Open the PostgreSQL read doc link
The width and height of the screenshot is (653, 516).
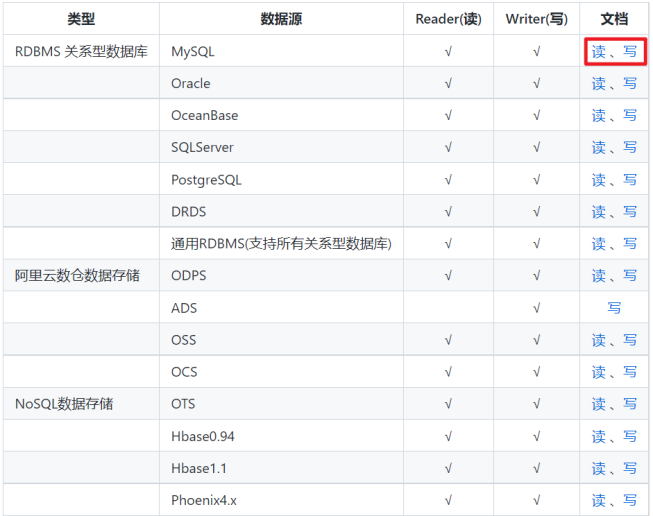tap(599, 180)
